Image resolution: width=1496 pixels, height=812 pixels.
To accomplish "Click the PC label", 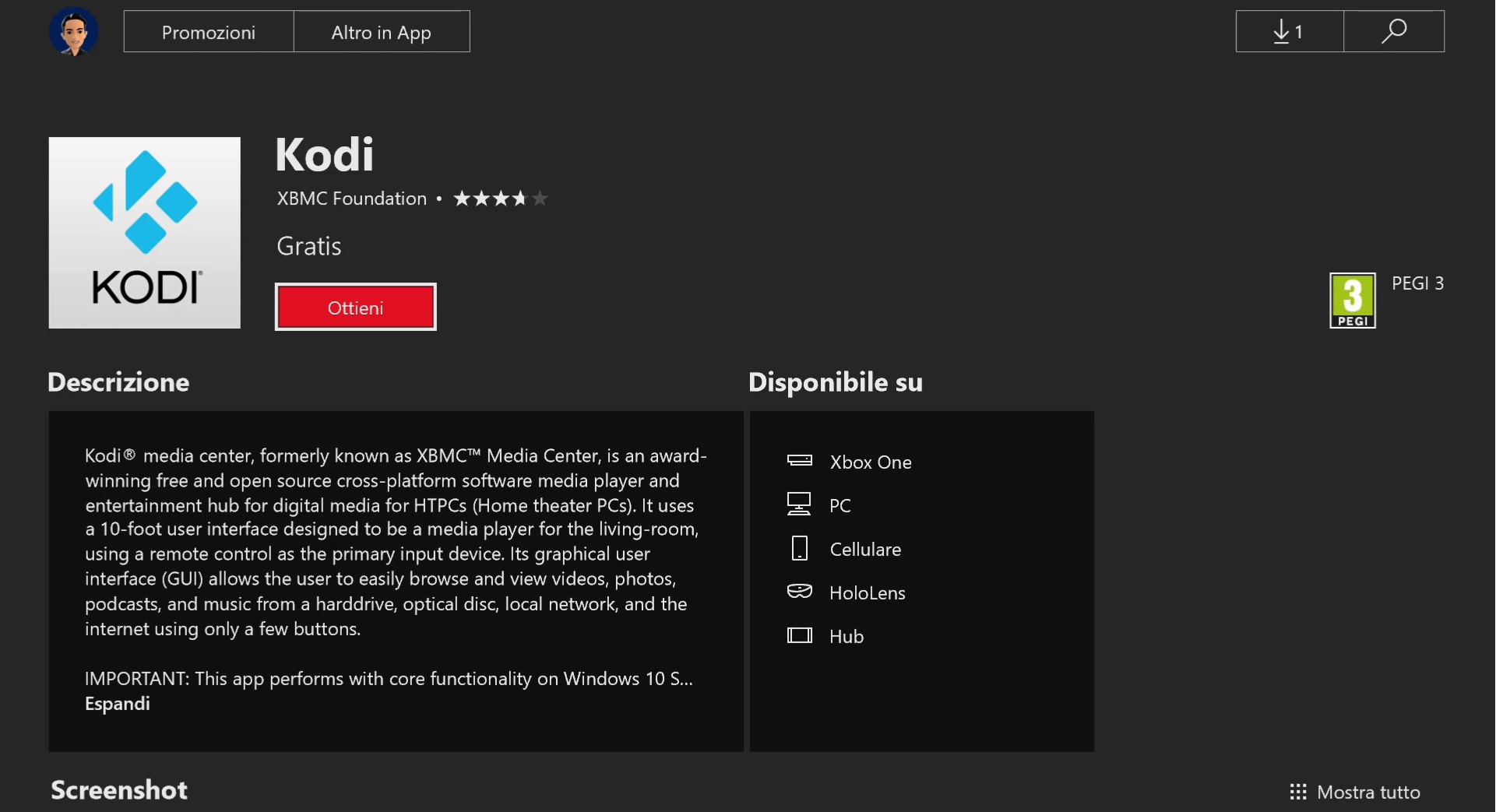I will click(x=840, y=506).
